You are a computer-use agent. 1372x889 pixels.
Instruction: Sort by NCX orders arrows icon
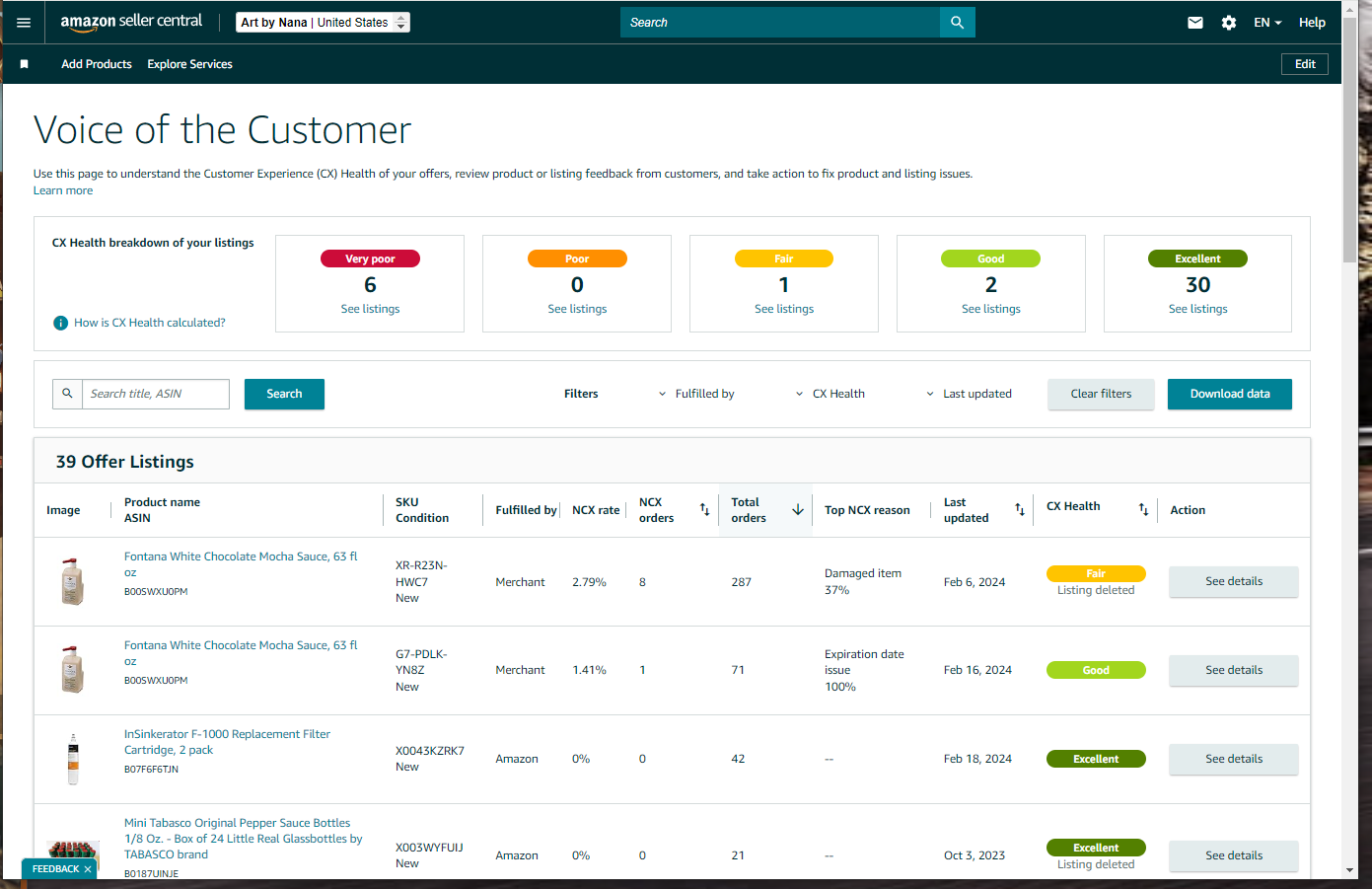pyautogui.click(x=704, y=510)
